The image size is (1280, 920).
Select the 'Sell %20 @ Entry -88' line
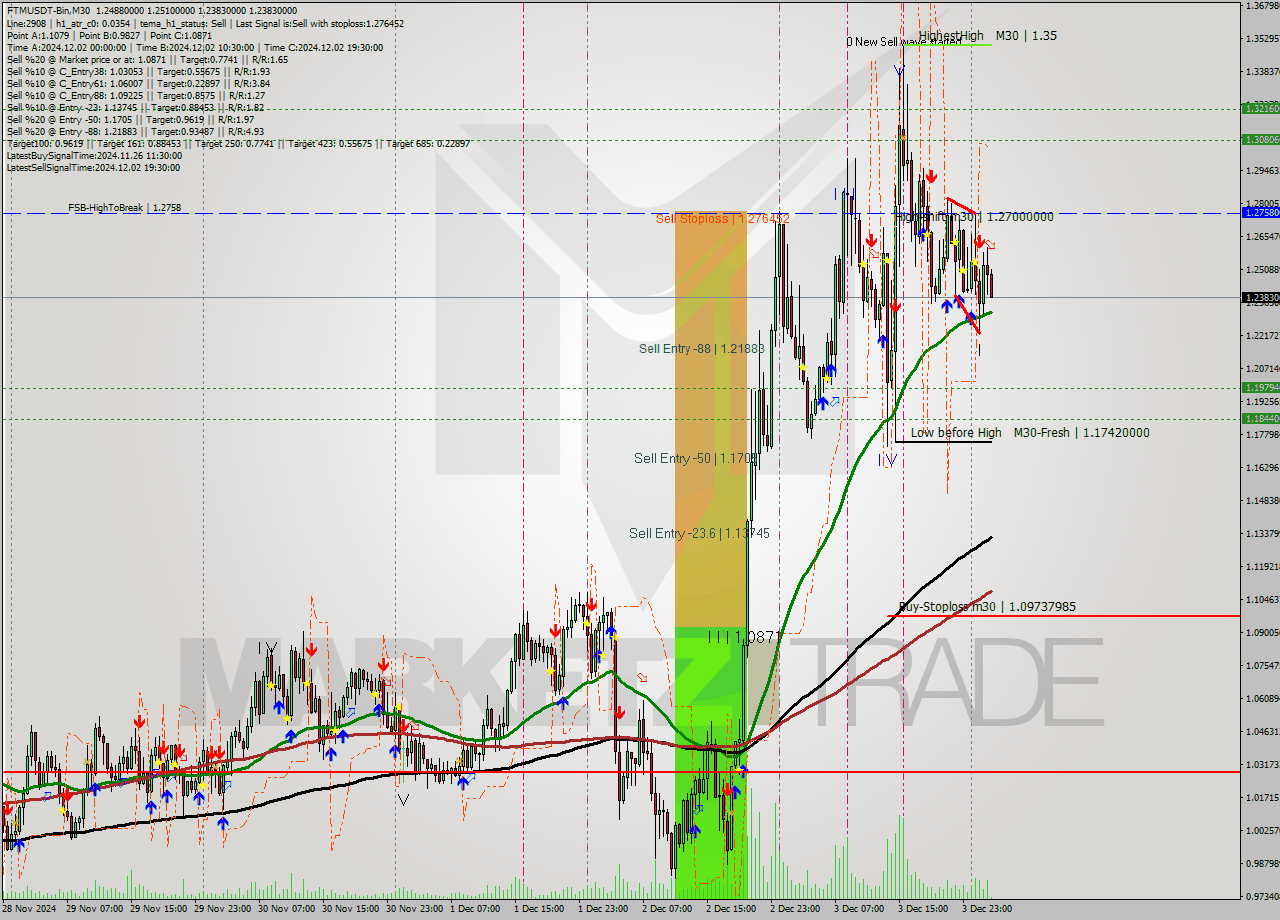pos(135,131)
